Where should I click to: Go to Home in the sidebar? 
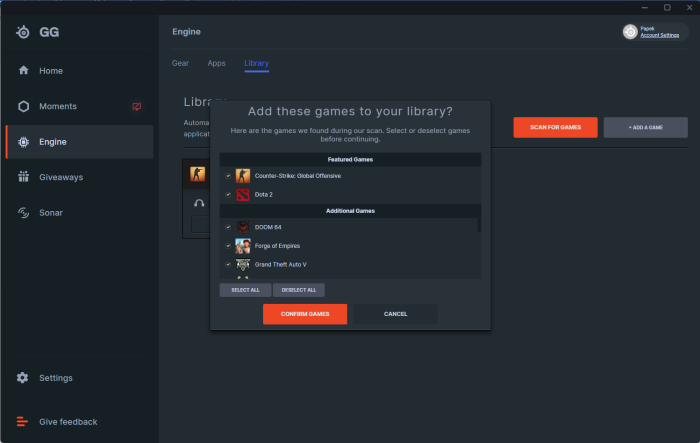[x=51, y=71]
